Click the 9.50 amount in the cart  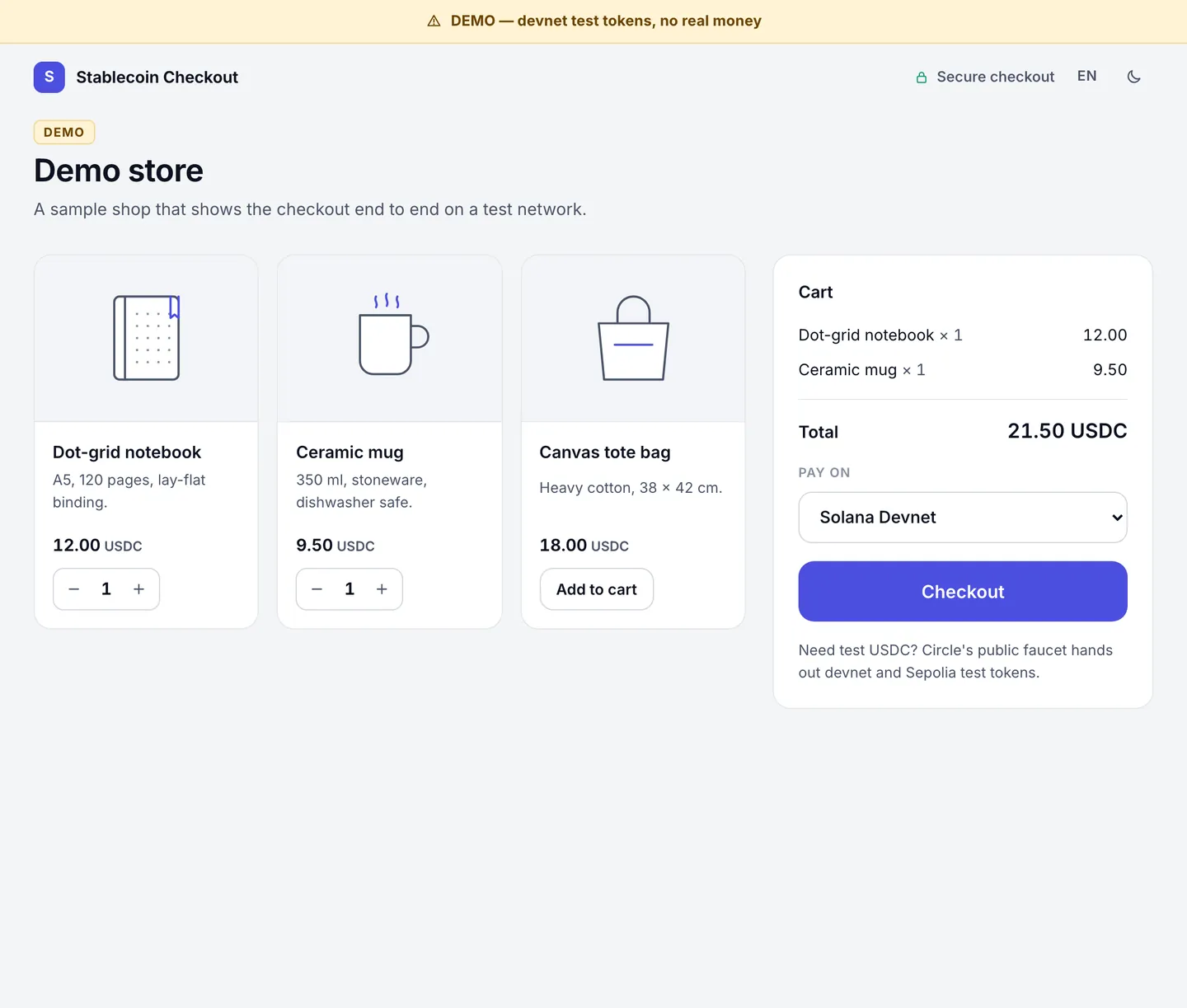tap(1110, 370)
